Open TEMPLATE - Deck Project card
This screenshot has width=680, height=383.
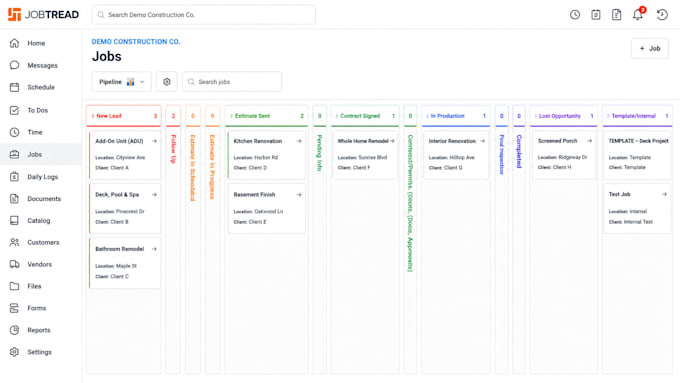[x=637, y=155]
